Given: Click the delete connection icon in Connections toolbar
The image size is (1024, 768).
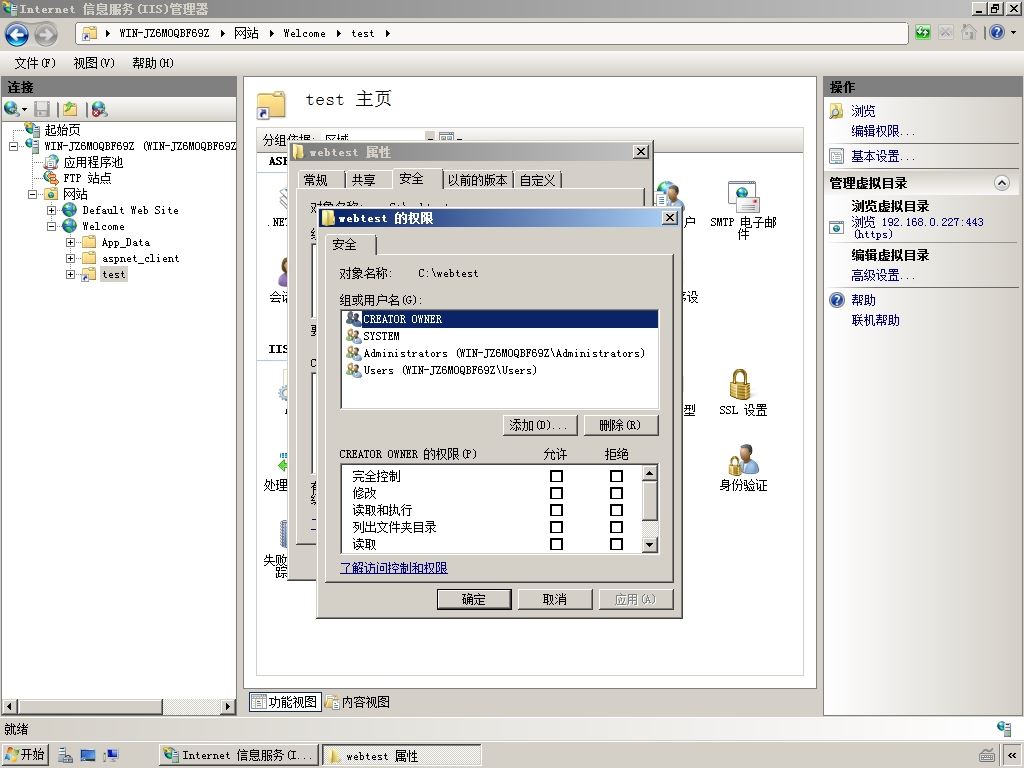Looking at the screenshot, I should 99,109.
